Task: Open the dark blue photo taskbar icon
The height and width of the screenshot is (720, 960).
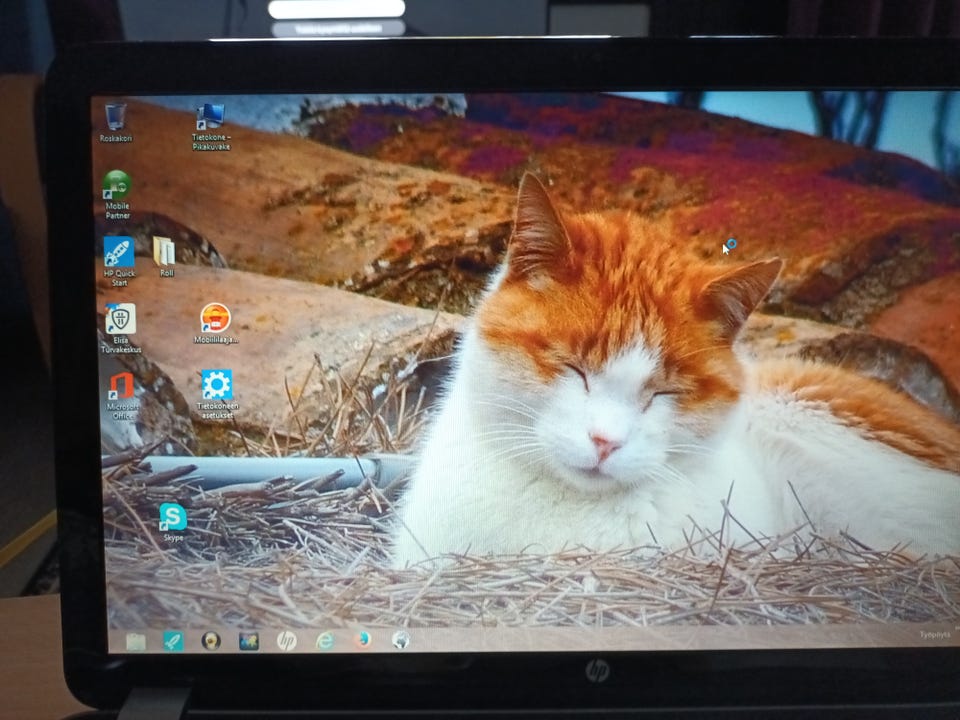Action: click(249, 641)
